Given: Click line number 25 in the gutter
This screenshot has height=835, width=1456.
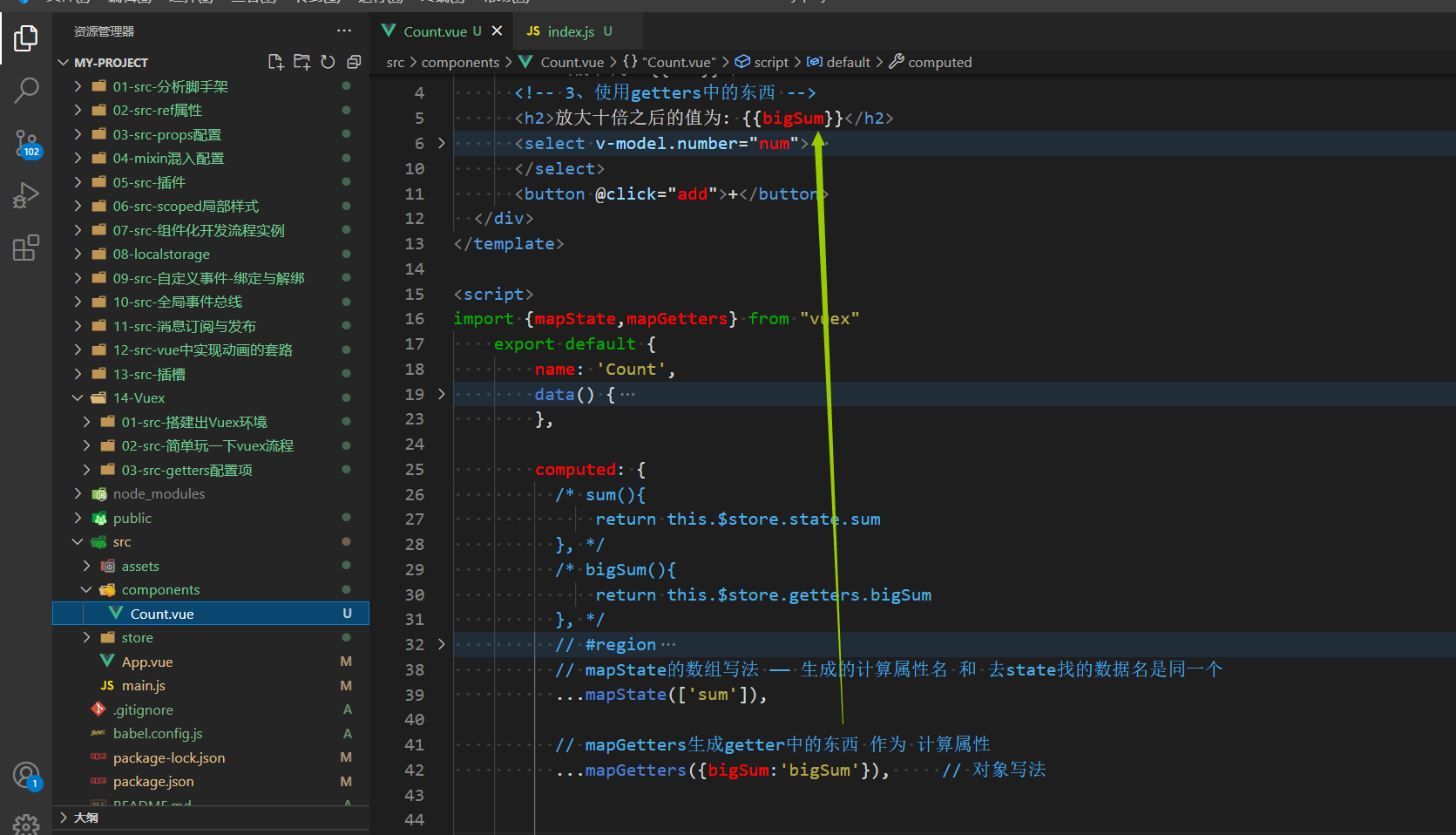Looking at the screenshot, I should point(415,469).
